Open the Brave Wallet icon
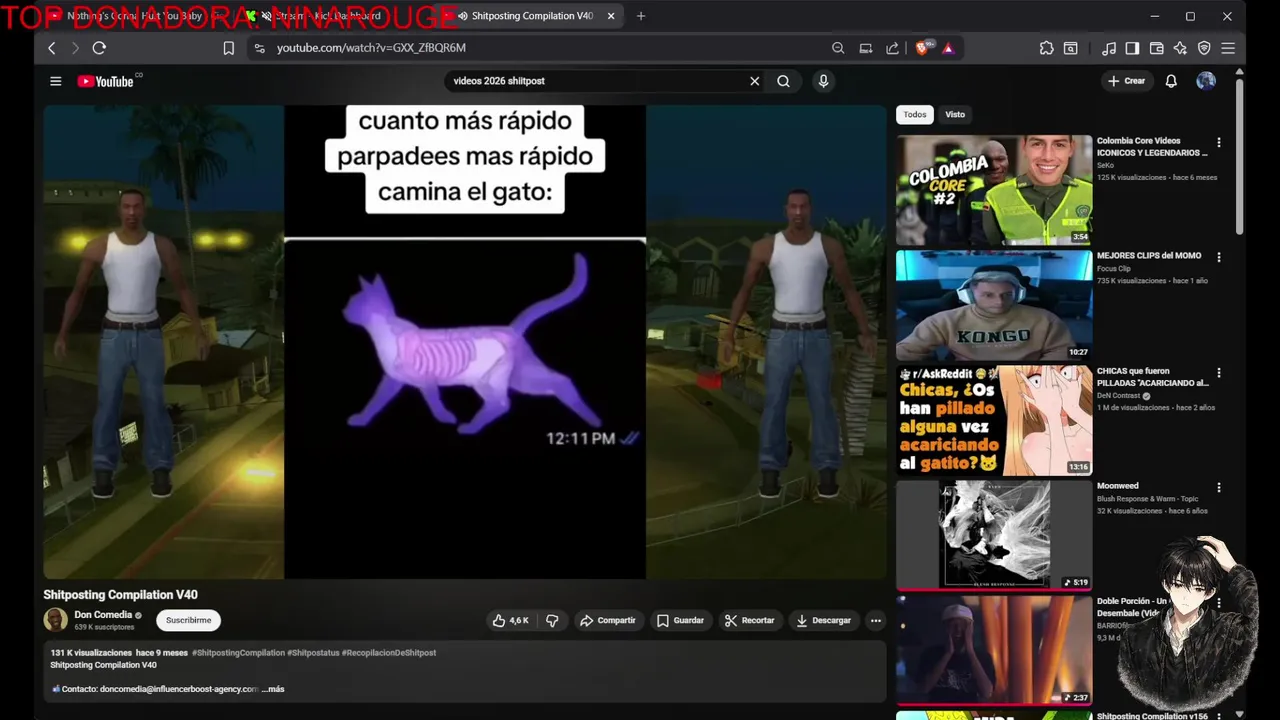The width and height of the screenshot is (1280, 720). coord(1156,48)
